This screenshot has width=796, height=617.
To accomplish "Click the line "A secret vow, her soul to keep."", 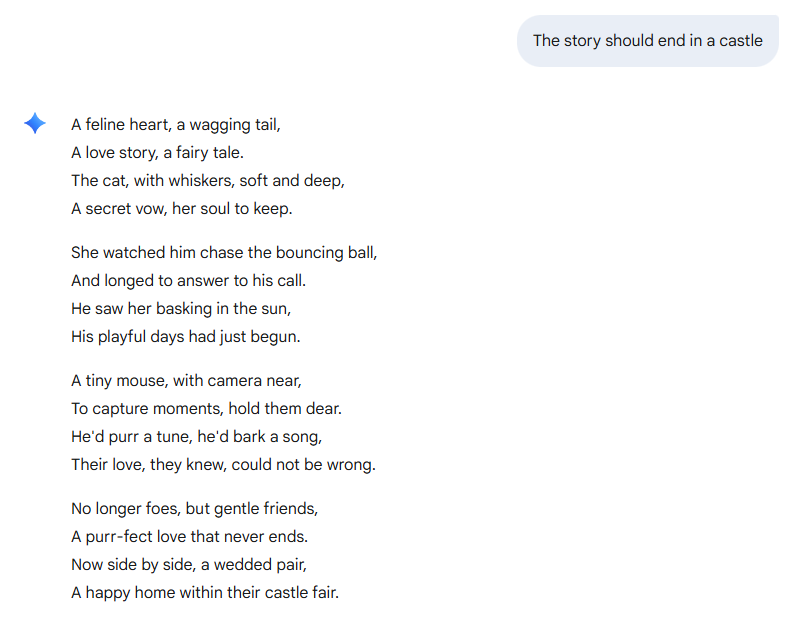I will click(181, 209).
